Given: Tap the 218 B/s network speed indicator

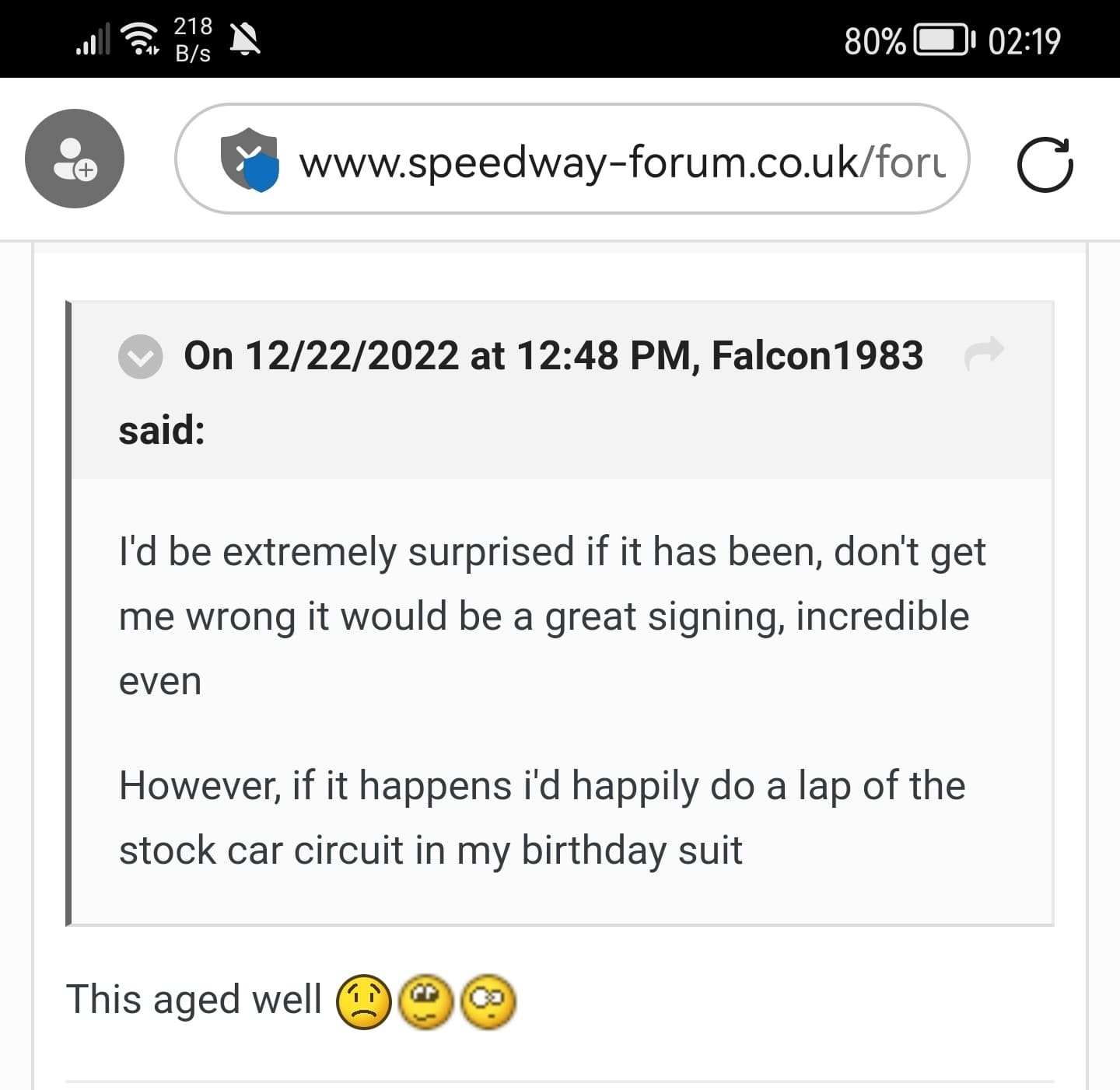Looking at the screenshot, I should pos(193,39).
